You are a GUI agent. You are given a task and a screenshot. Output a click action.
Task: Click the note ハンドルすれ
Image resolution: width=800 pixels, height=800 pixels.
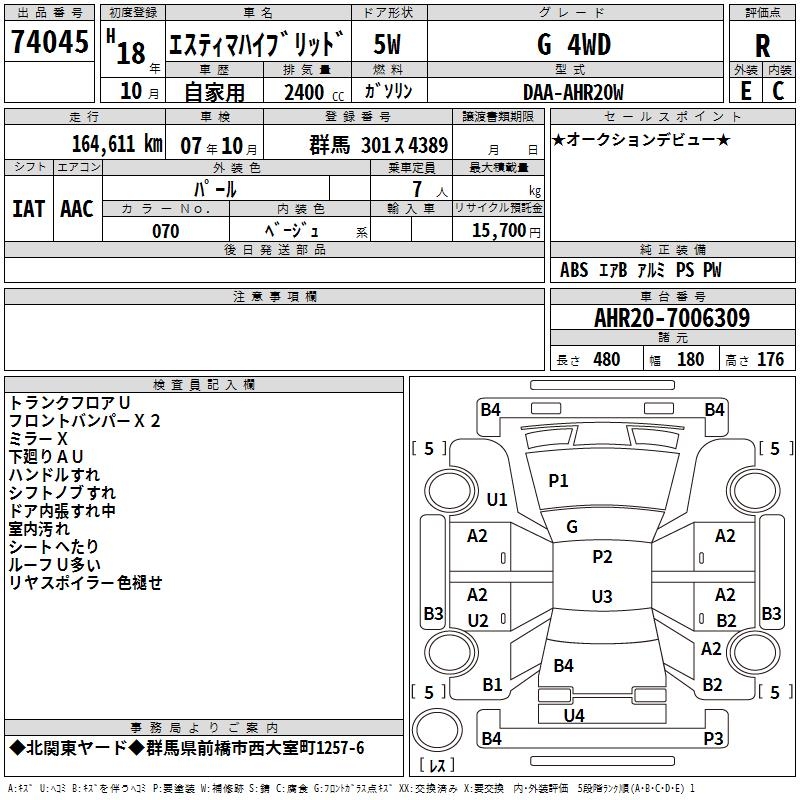click(55, 474)
